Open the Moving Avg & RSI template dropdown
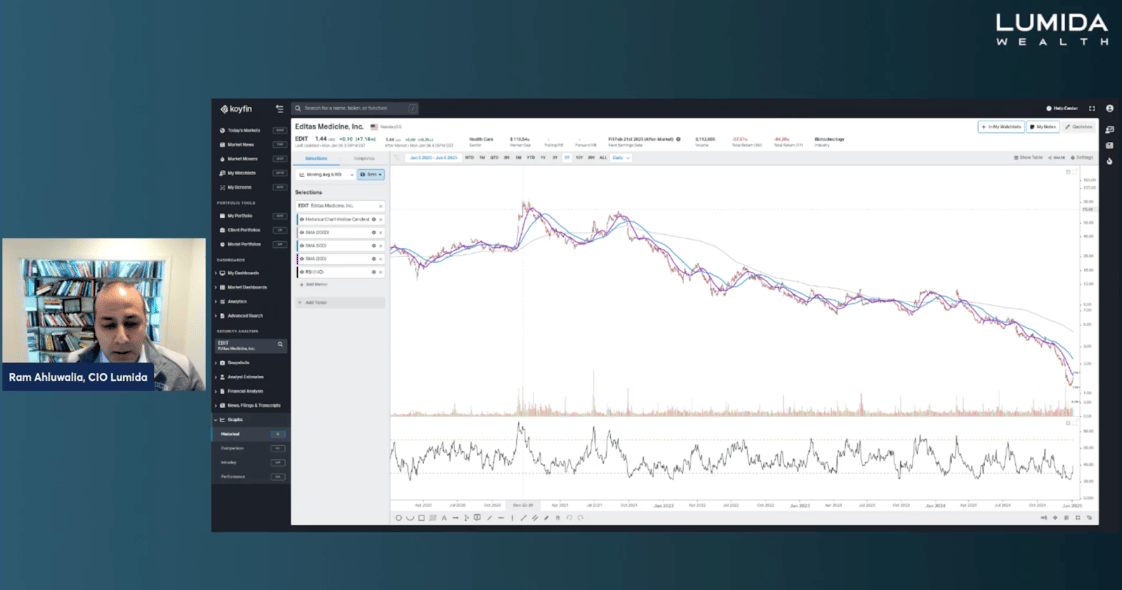This screenshot has height=590, width=1122. point(326,174)
